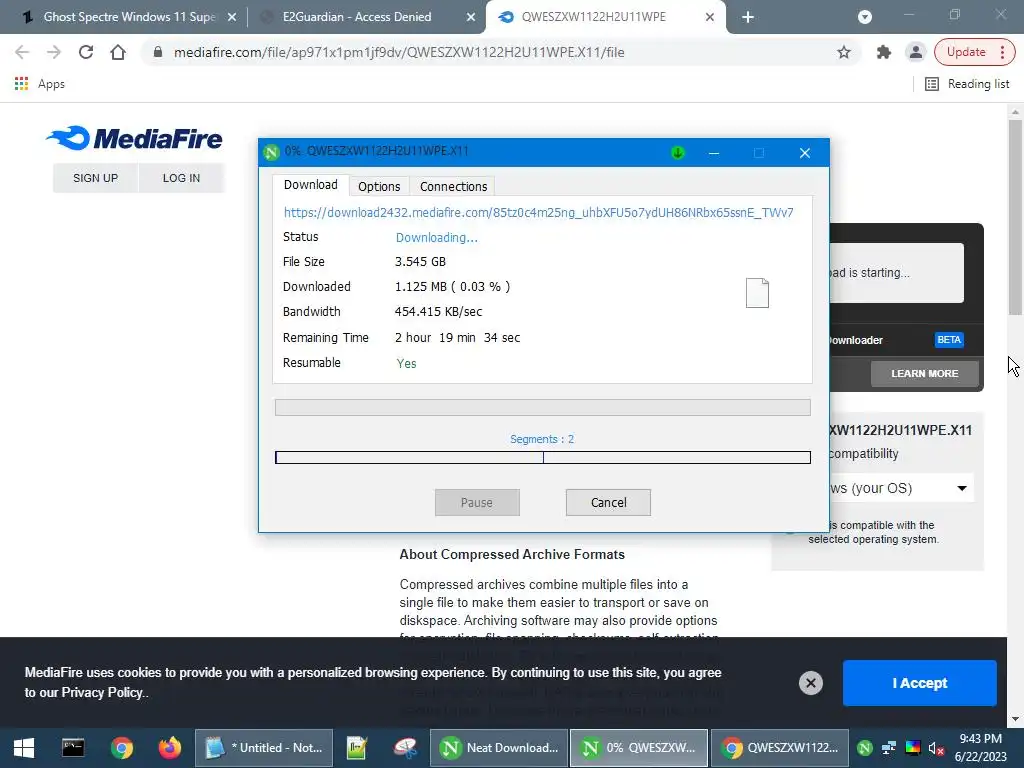This screenshot has width=1024, height=768.
Task: Switch to E2Guardian Access Denied tab
Action: click(357, 17)
